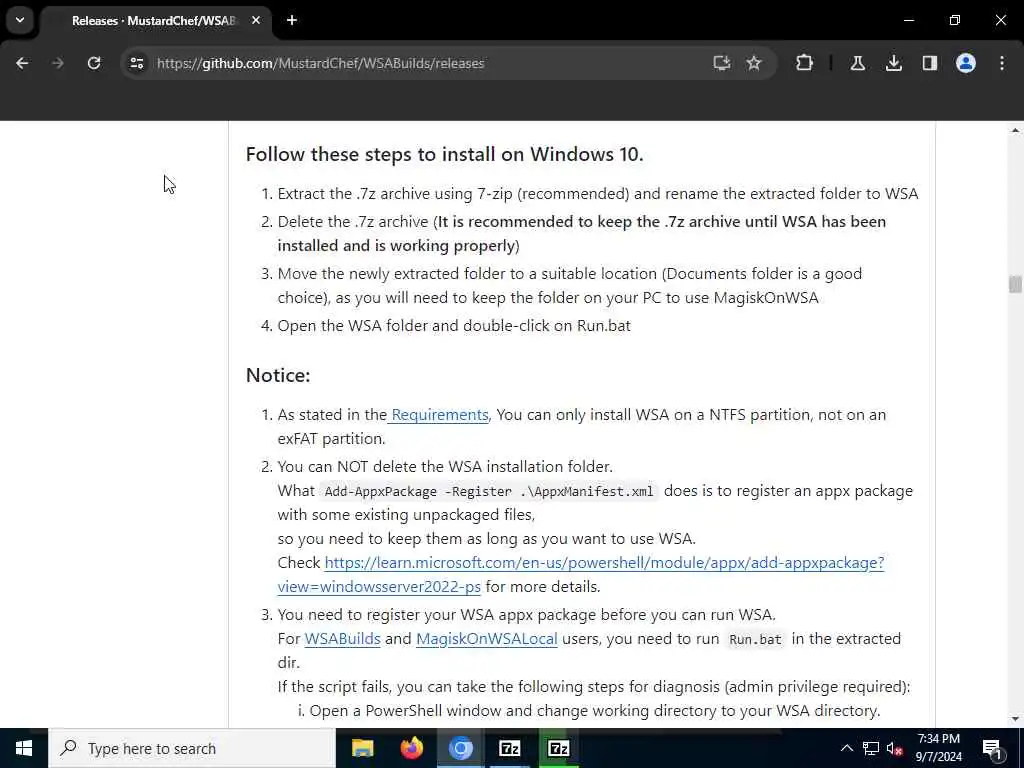The image size is (1024, 768).
Task: Open Firefox from the taskbar
Action: click(x=411, y=748)
